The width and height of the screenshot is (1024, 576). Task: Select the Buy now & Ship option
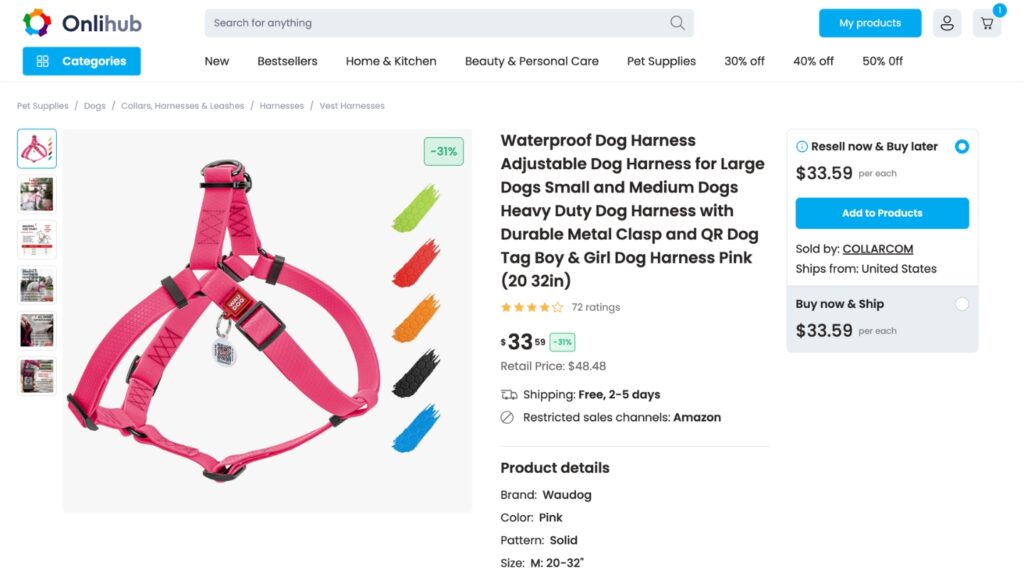pos(961,304)
